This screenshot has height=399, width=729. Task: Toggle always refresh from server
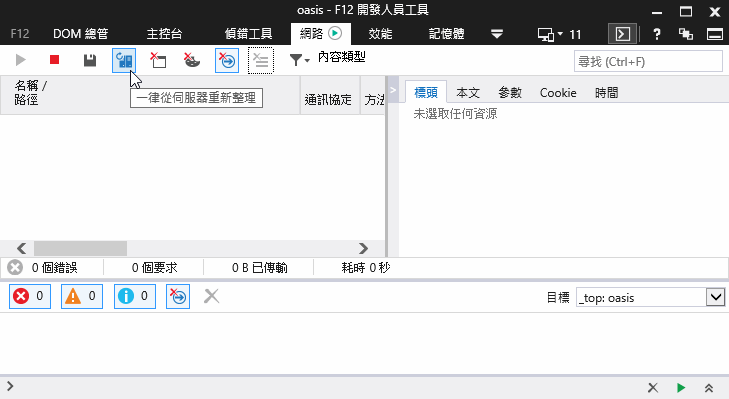(x=124, y=60)
